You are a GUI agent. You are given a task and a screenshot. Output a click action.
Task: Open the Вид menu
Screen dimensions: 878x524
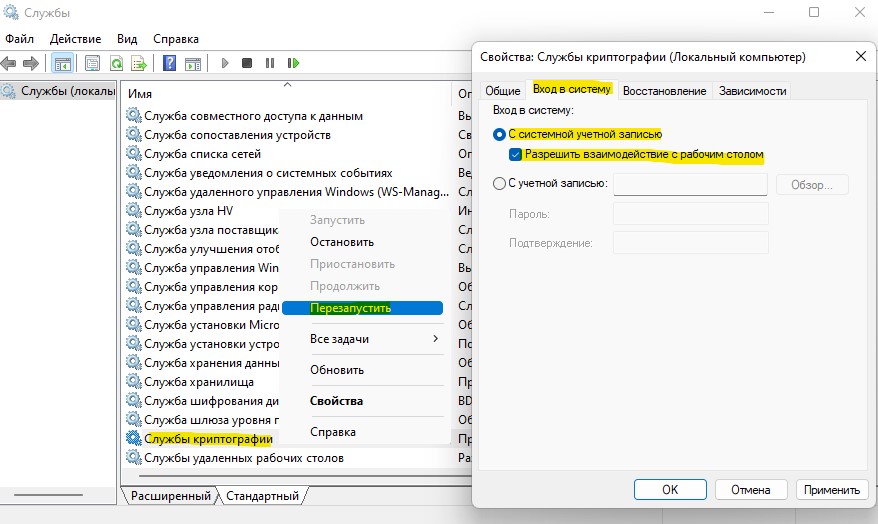click(x=127, y=39)
